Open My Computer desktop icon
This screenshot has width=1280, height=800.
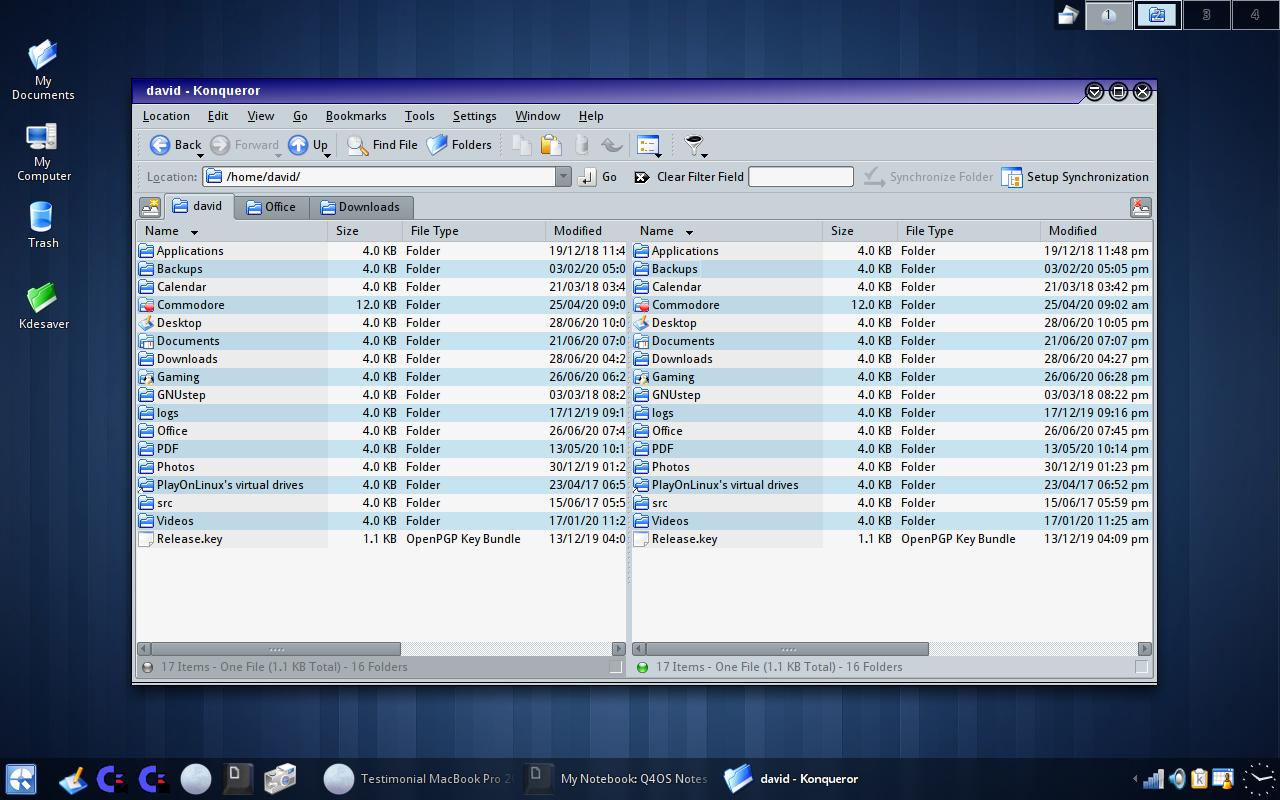[x=43, y=151]
